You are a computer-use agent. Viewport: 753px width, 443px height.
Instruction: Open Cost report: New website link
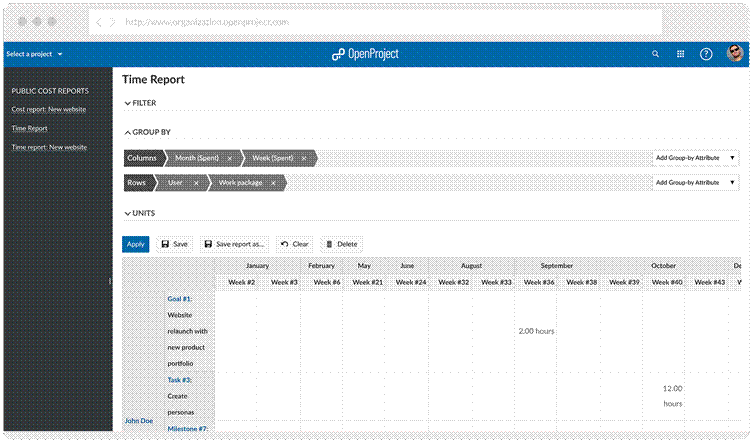49,109
